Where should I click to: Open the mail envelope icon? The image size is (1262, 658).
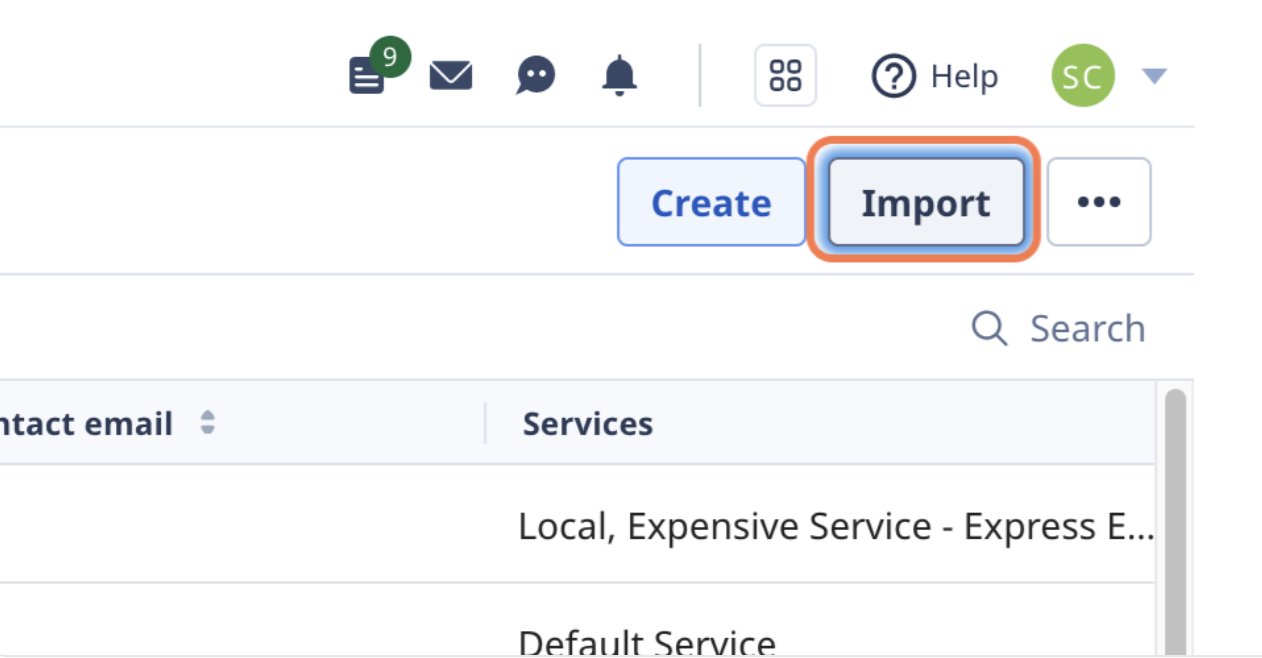point(452,74)
